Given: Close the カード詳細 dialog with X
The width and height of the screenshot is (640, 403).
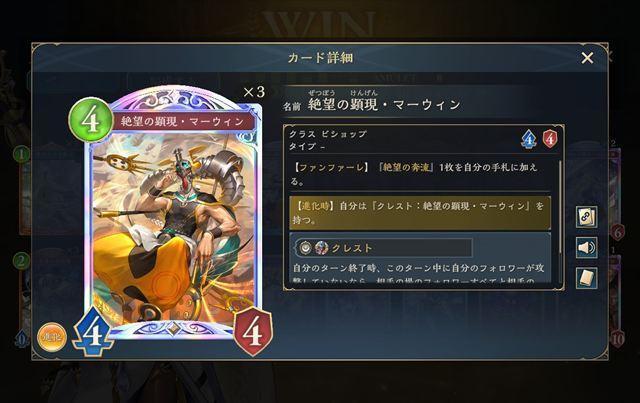Looking at the screenshot, I should click(587, 58).
